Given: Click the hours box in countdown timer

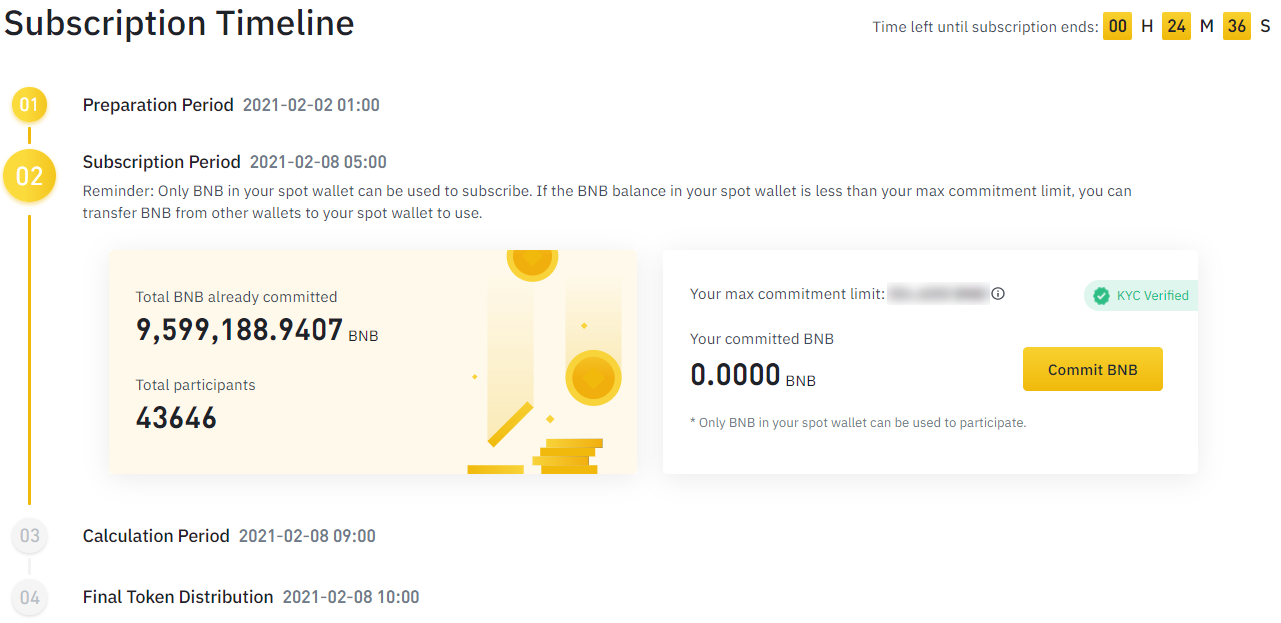Looking at the screenshot, I should [x=1117, y=27].
